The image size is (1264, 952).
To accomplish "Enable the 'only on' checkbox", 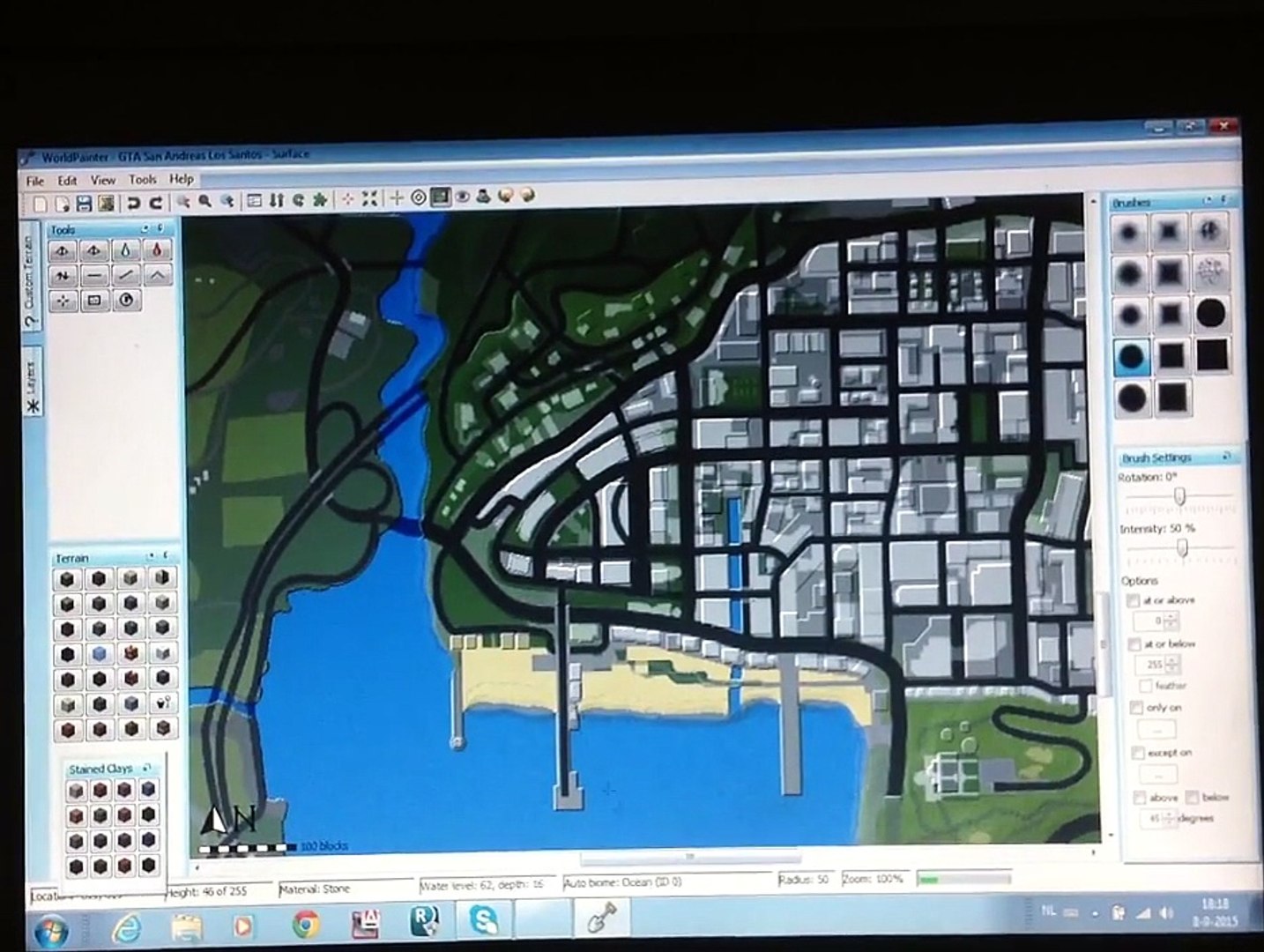I will [x=1135, y=708].
